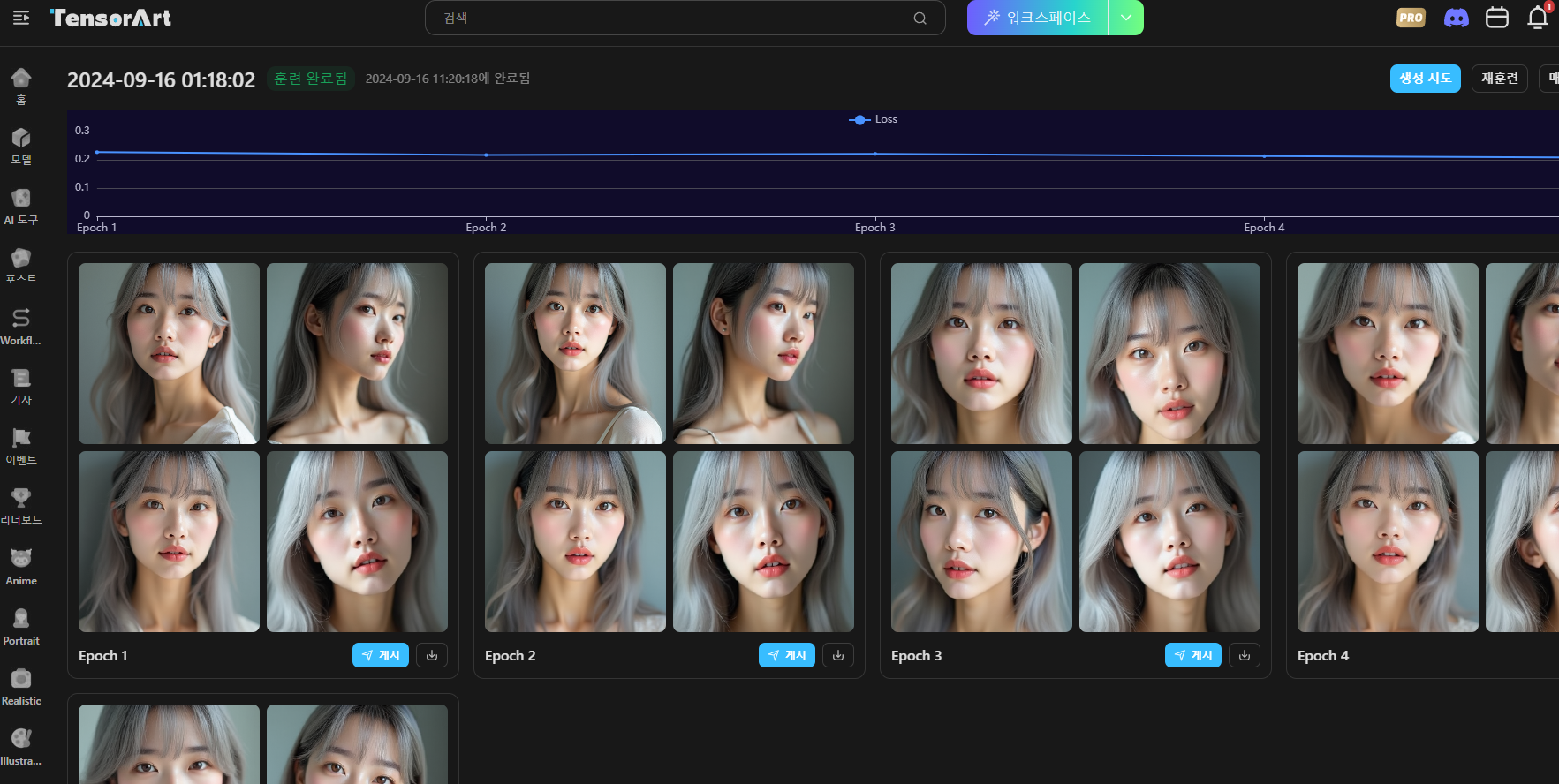
Task: Expand the workspace dropdown arrow
Action: 1126,18
